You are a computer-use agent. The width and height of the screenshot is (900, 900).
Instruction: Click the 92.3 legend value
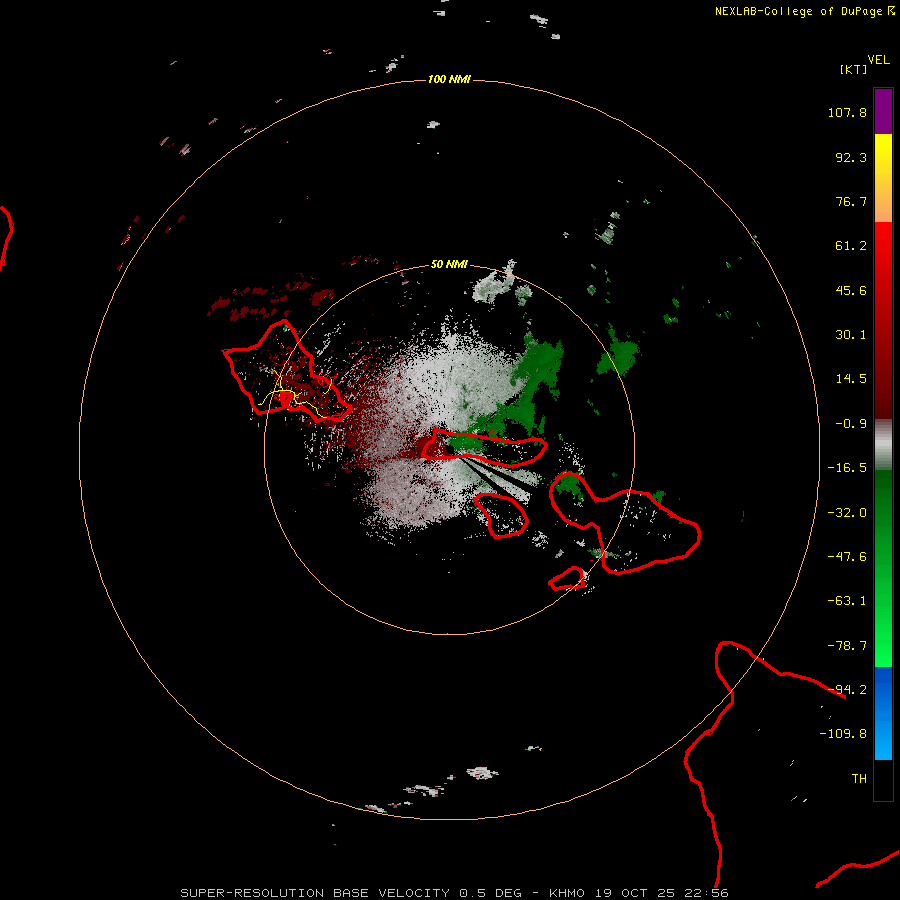pos(851,157)
